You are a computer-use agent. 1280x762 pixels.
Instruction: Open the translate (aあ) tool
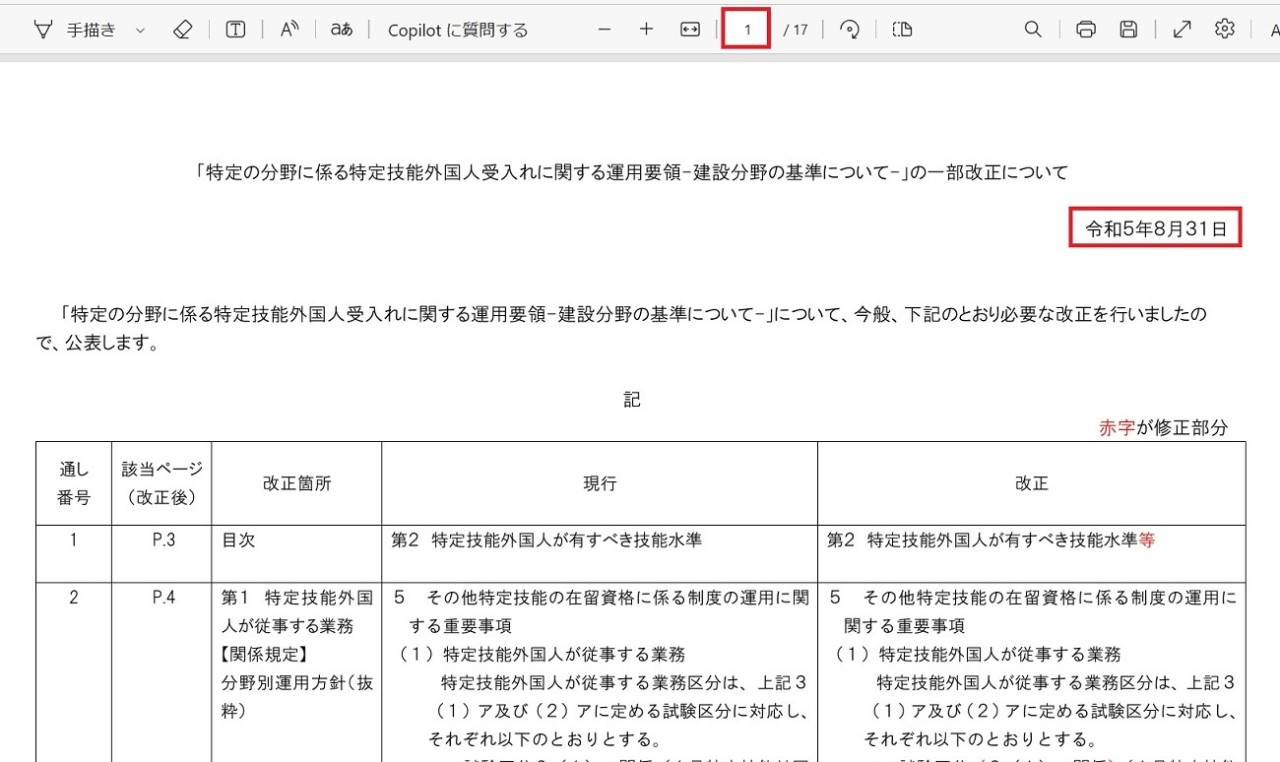click(x=342, y=30)
